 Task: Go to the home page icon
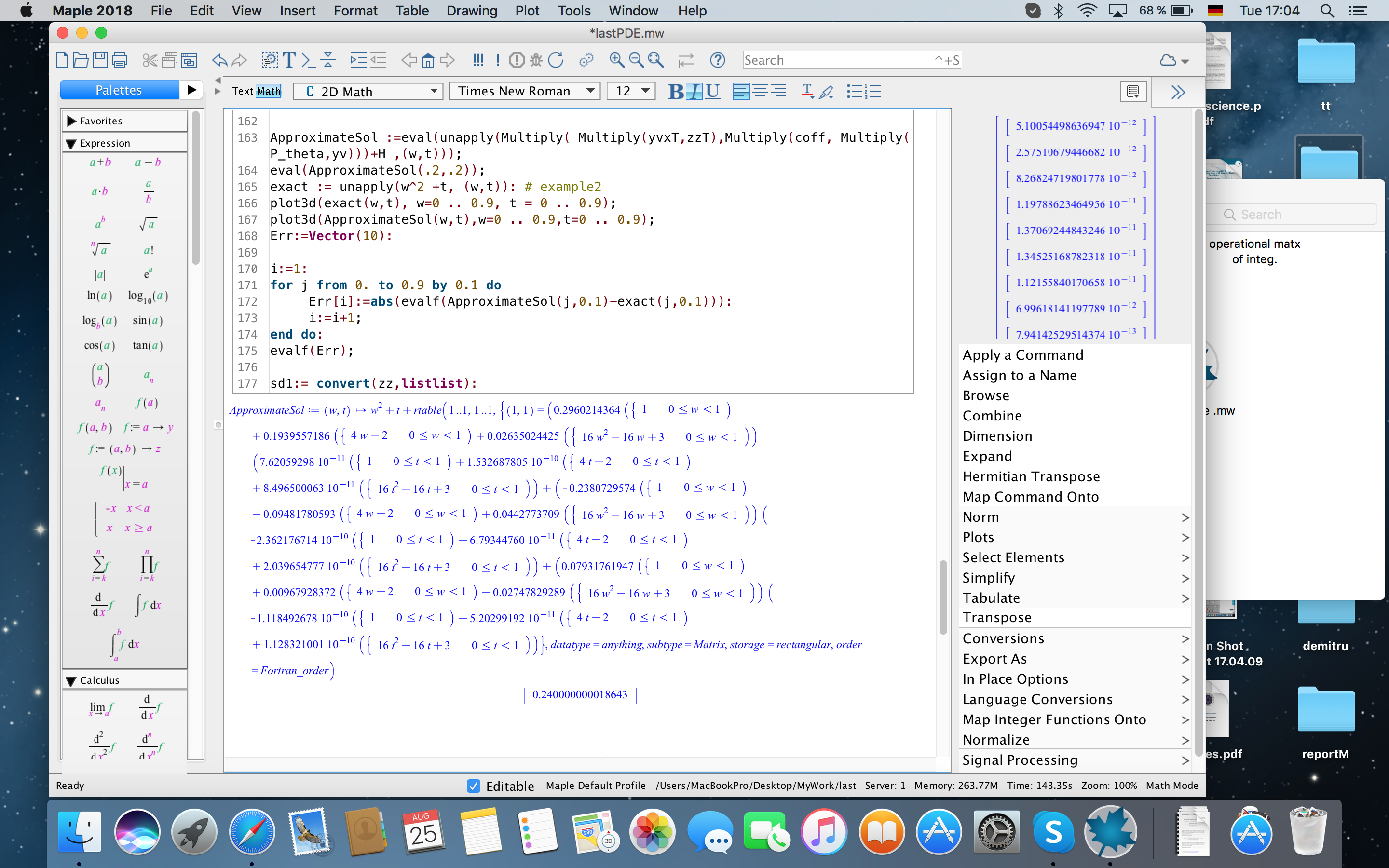(x=428, y=60)
